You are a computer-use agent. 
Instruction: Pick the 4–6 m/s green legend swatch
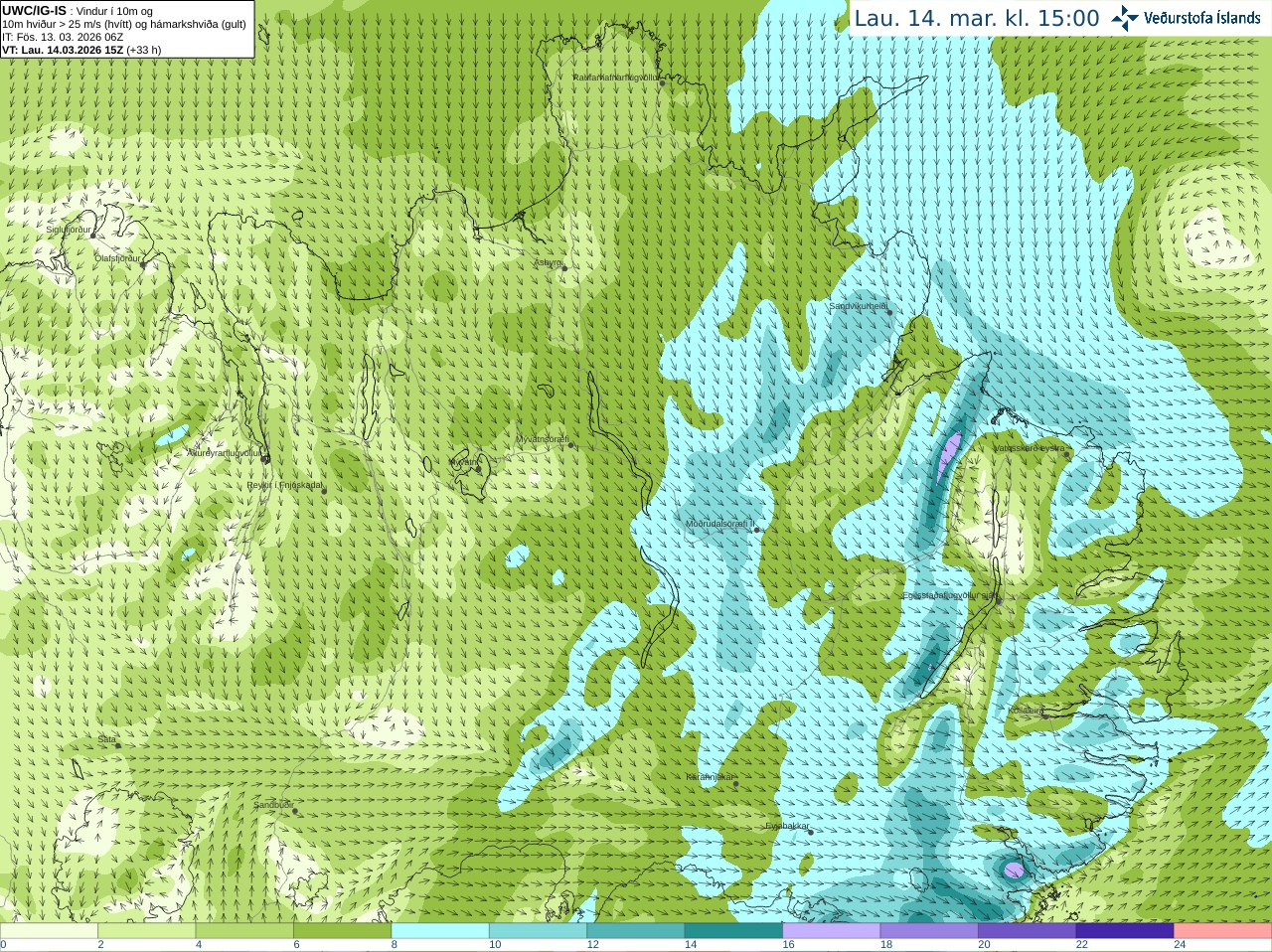244,931
